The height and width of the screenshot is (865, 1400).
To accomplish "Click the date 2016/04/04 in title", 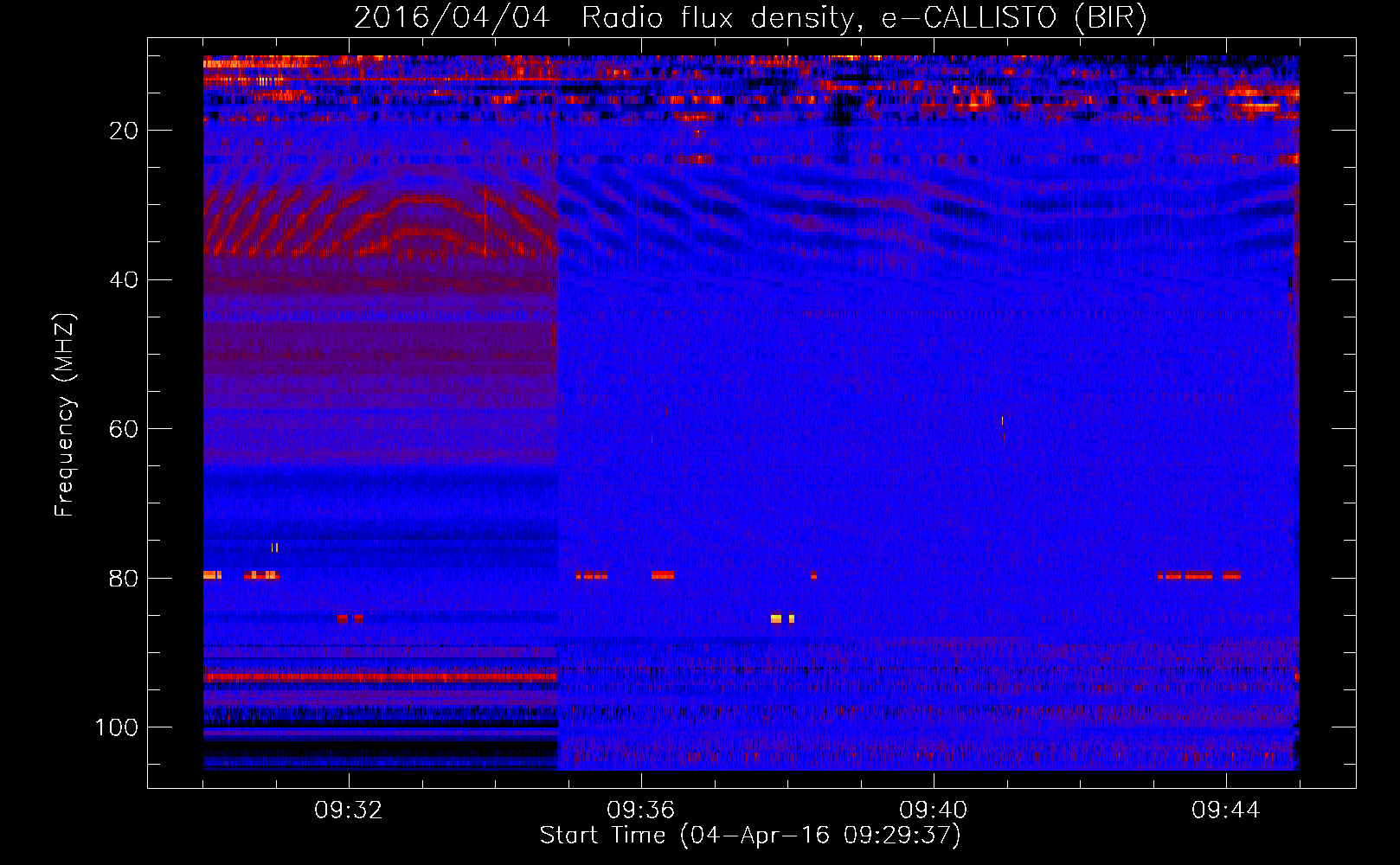I will coord(452,17).
